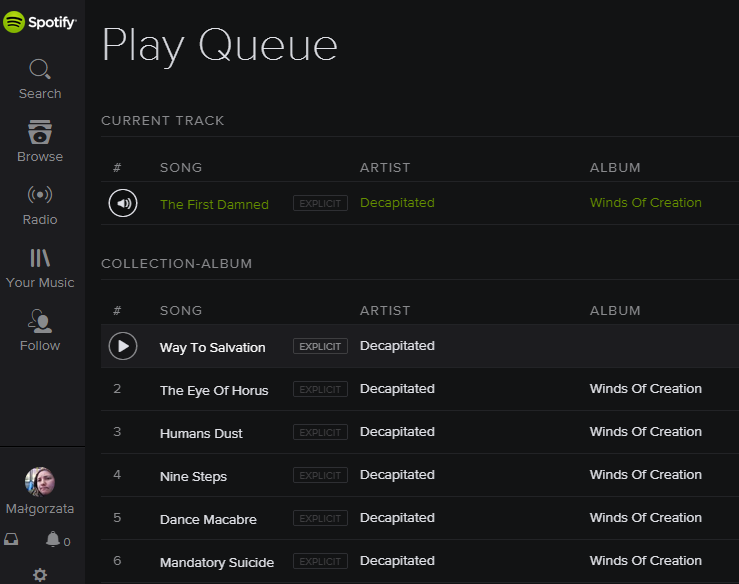This screenshot has height=584, width=739.
Task: Select The Eye Of Horus track
Action: (x=213, y=390)
